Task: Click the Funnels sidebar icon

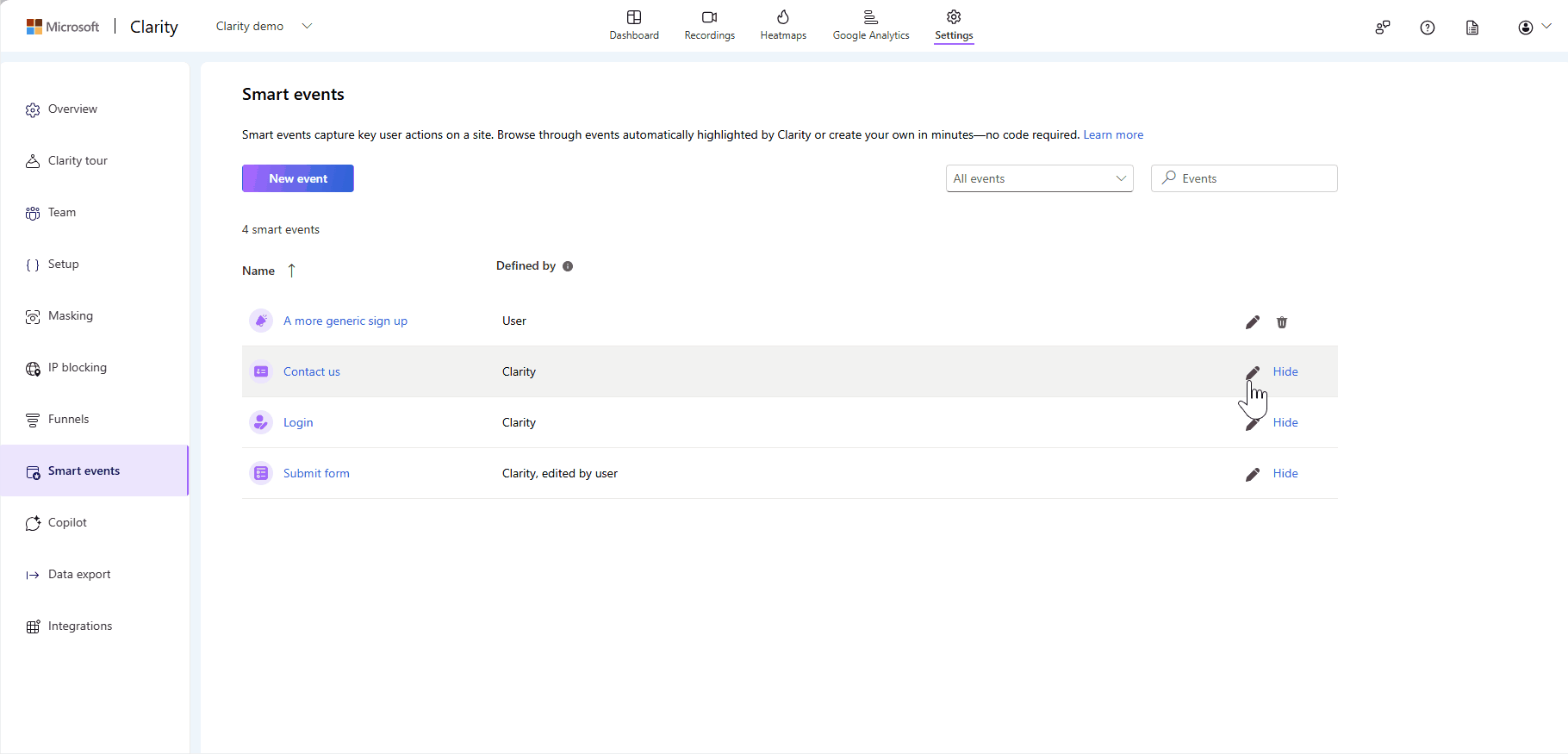Action: coord(33,420)
